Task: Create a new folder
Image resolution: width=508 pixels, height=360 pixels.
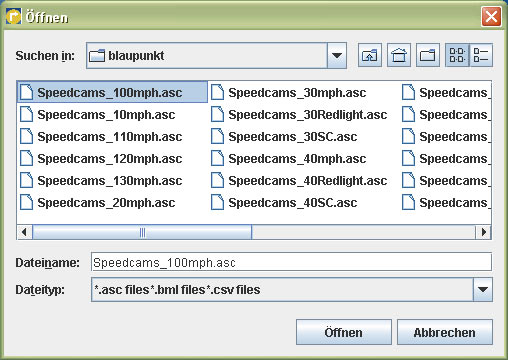Action: [x=428, y=55]
